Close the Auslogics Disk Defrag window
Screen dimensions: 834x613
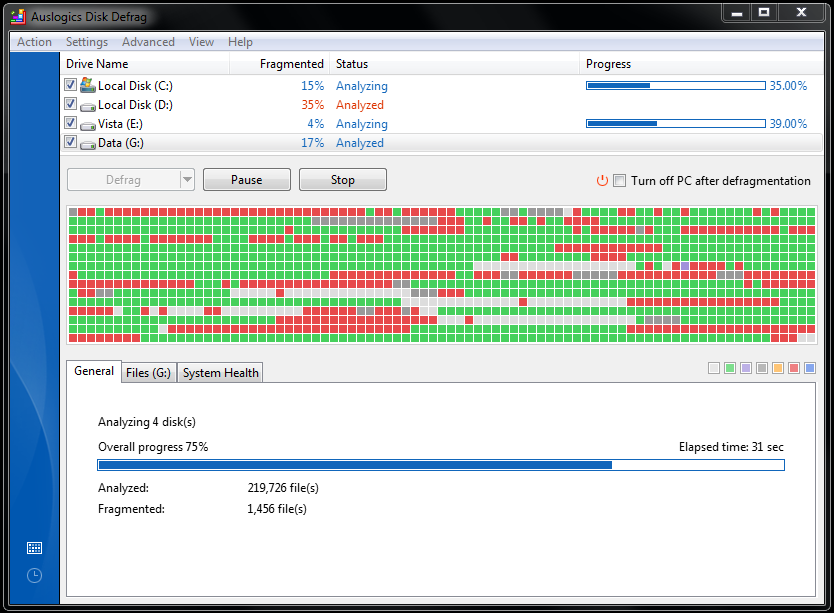[x=802, y=13]
